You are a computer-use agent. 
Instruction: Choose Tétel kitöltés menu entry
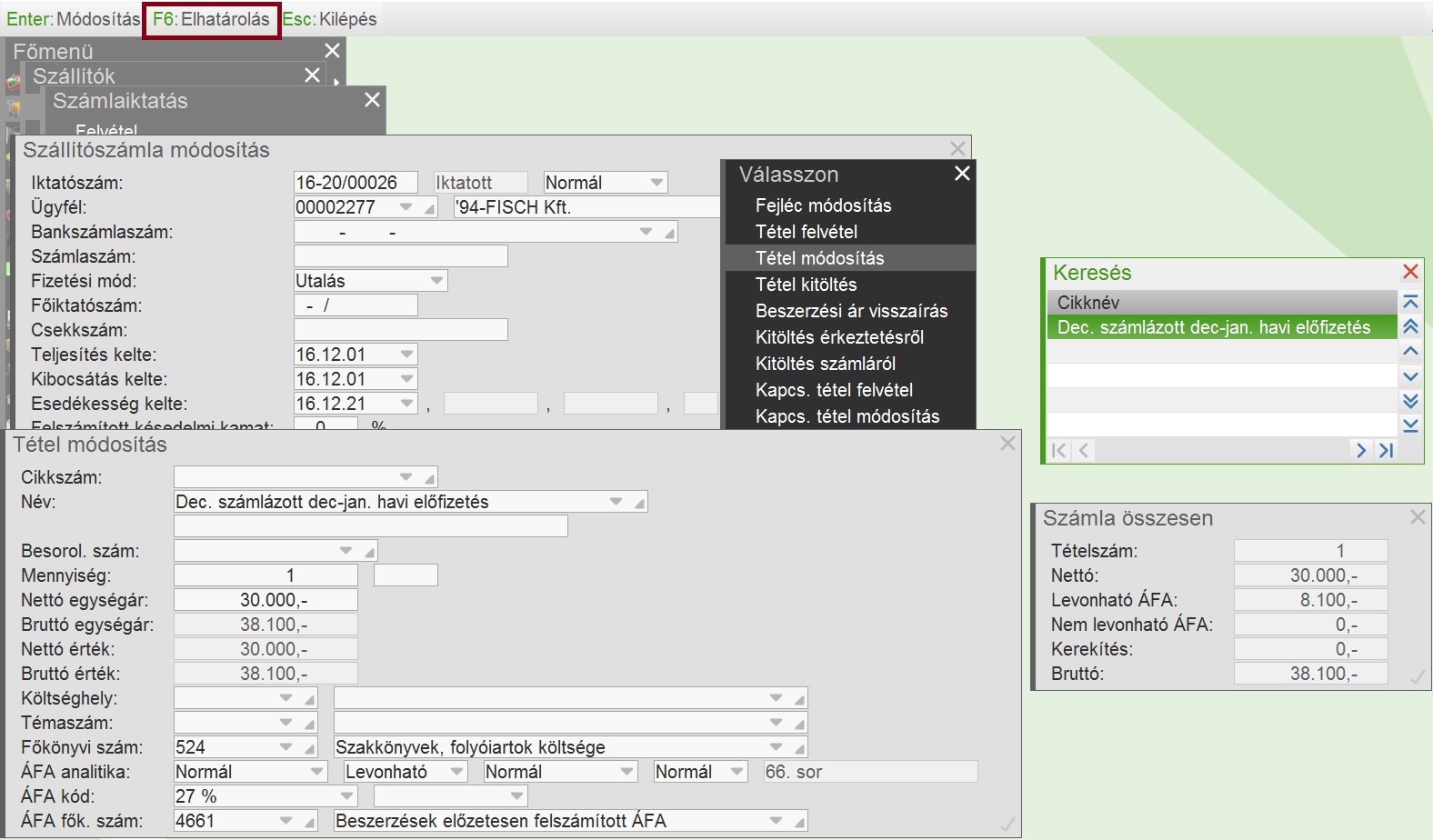point(806,285)
